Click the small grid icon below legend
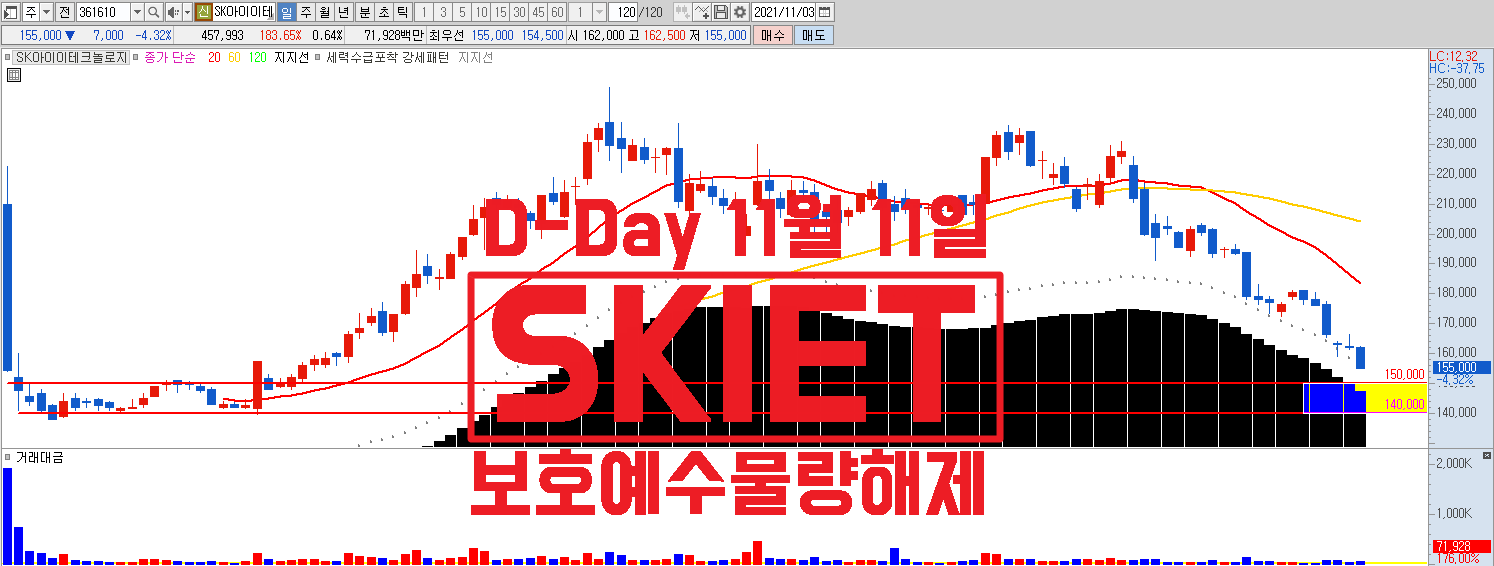This screenshot has width=1494, height=566. 14,75
